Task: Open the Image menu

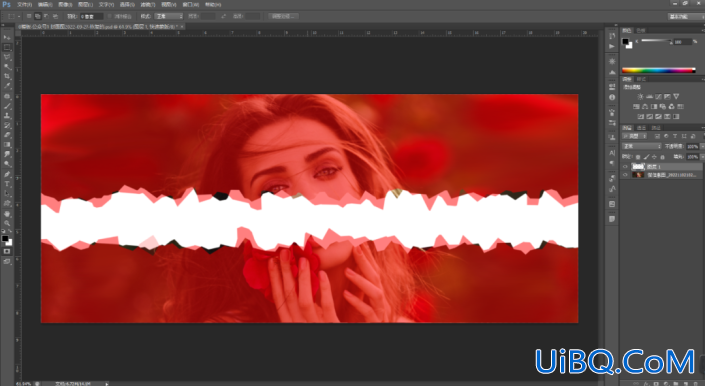Action: point(65,4)
